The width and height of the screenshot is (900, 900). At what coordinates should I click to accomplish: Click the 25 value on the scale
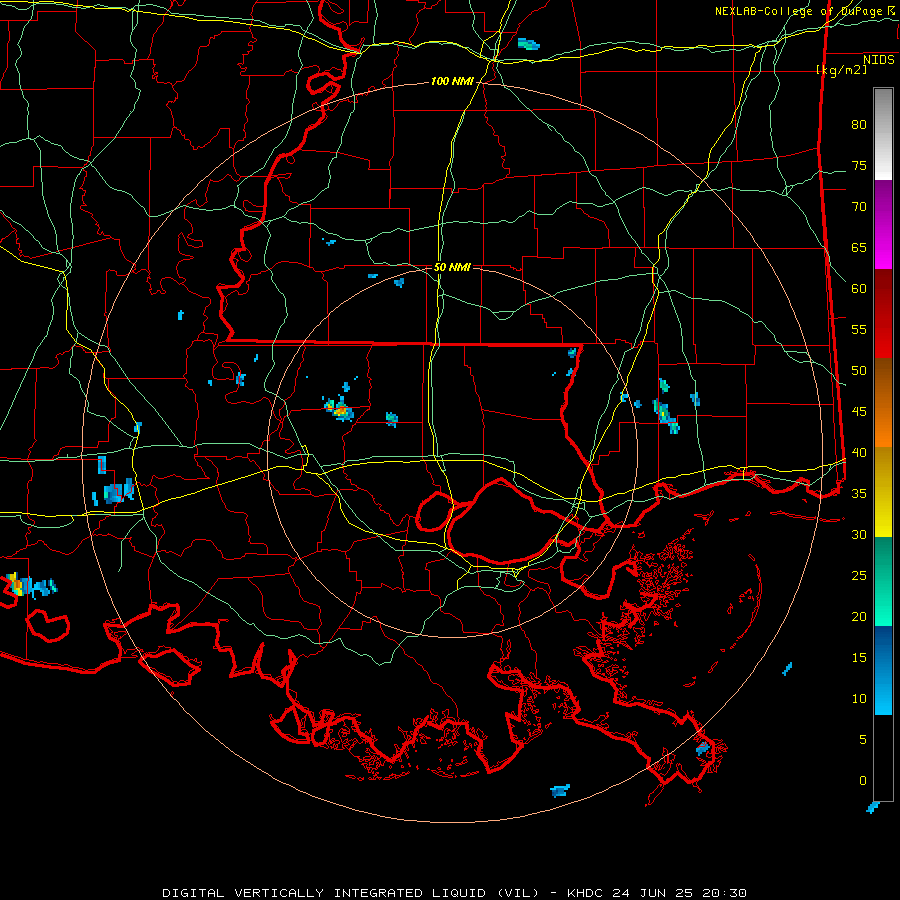point(859,576)
